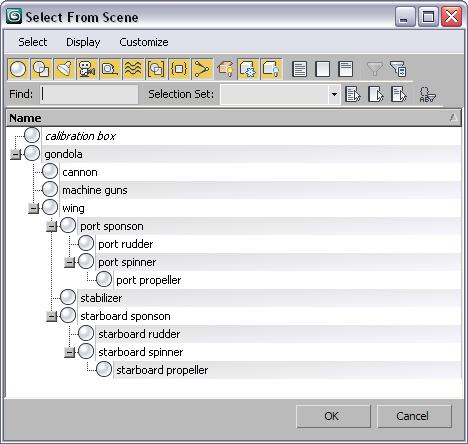Click the Find text field
The width and height of the screenshot is (468, 444).
pyautogui.click(x=89, y=95)
